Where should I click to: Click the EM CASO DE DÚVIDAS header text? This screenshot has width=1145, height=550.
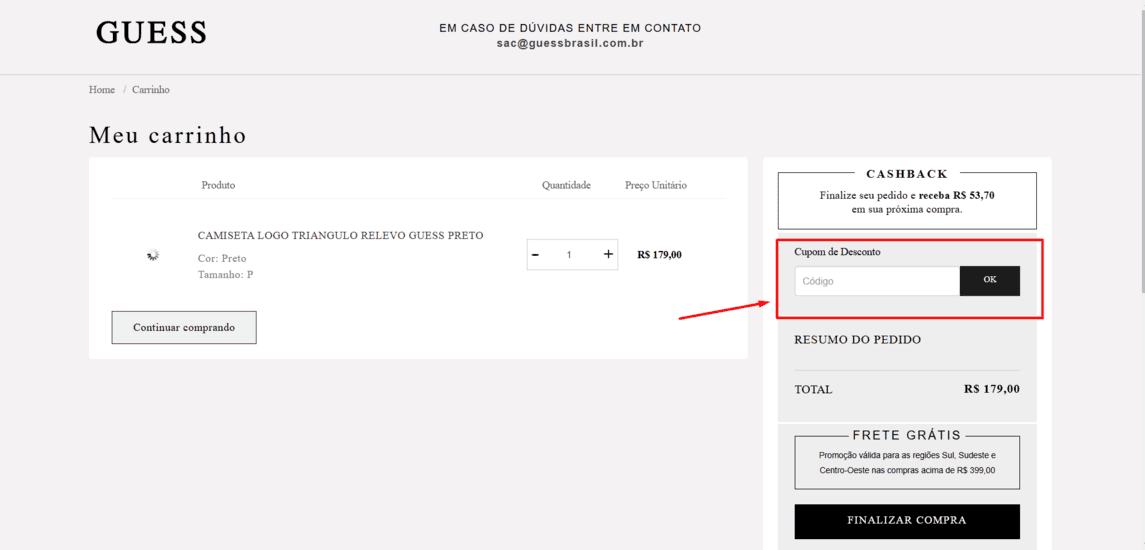point(570,28)
